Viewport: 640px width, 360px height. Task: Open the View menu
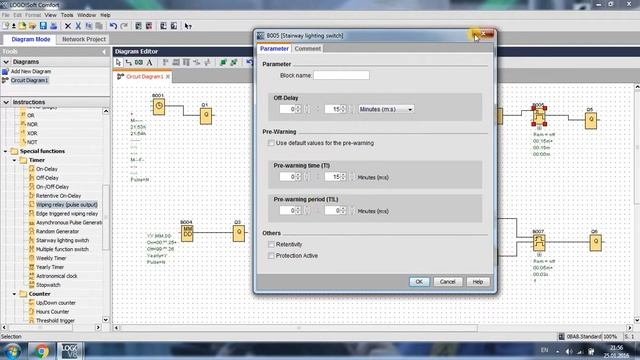tap(51, 15)
